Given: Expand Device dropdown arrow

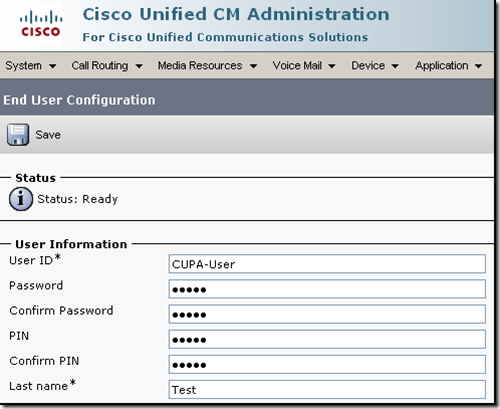Looking at the screenshot, I should [395, 66].
